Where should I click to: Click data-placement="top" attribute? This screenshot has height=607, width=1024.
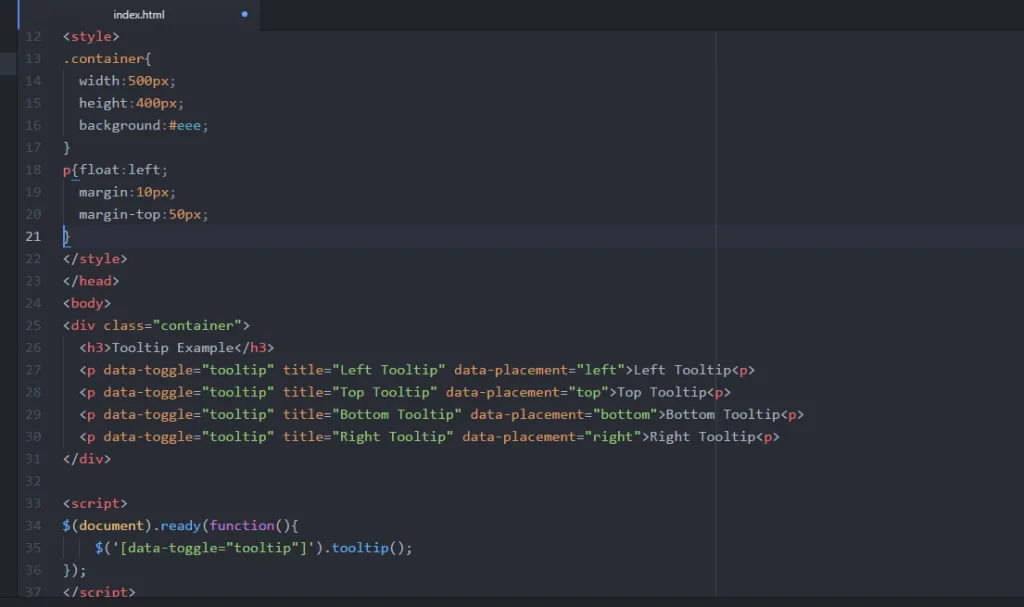click(x=527, y=392)
